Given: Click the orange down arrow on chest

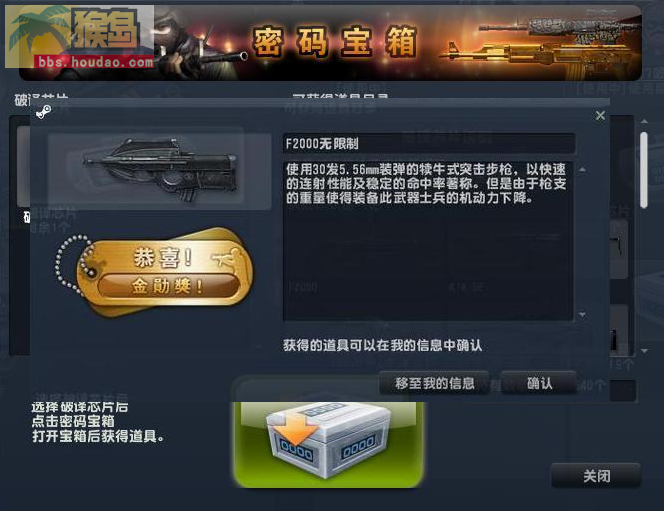Looking at the screenshot, I should (x=295, y=431).
